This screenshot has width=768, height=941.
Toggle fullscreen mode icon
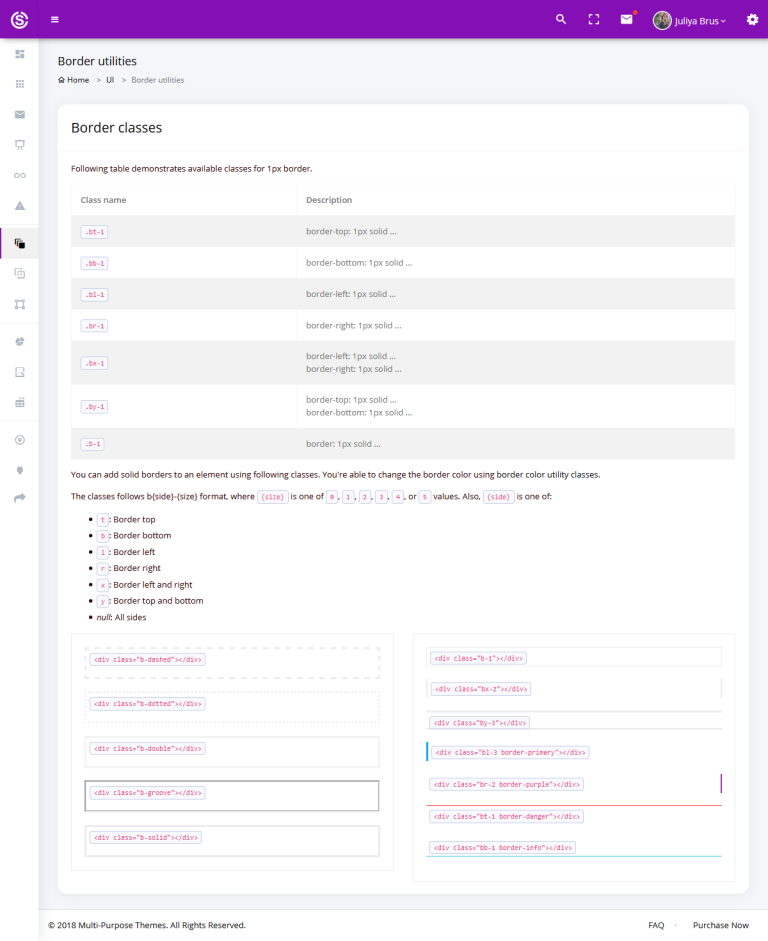pos(594,19)
